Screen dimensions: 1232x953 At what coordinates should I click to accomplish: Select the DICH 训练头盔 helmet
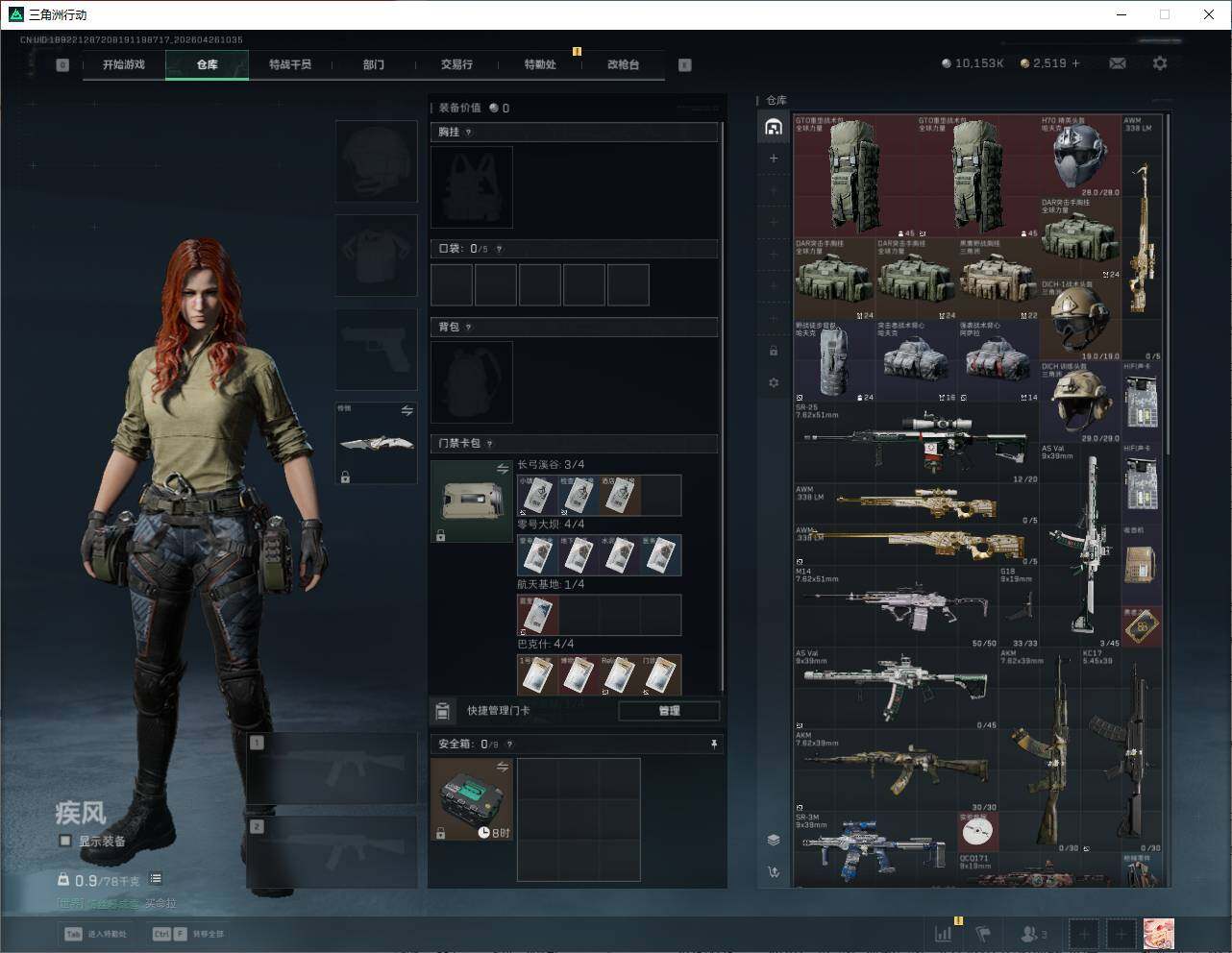click(1080, 403)
